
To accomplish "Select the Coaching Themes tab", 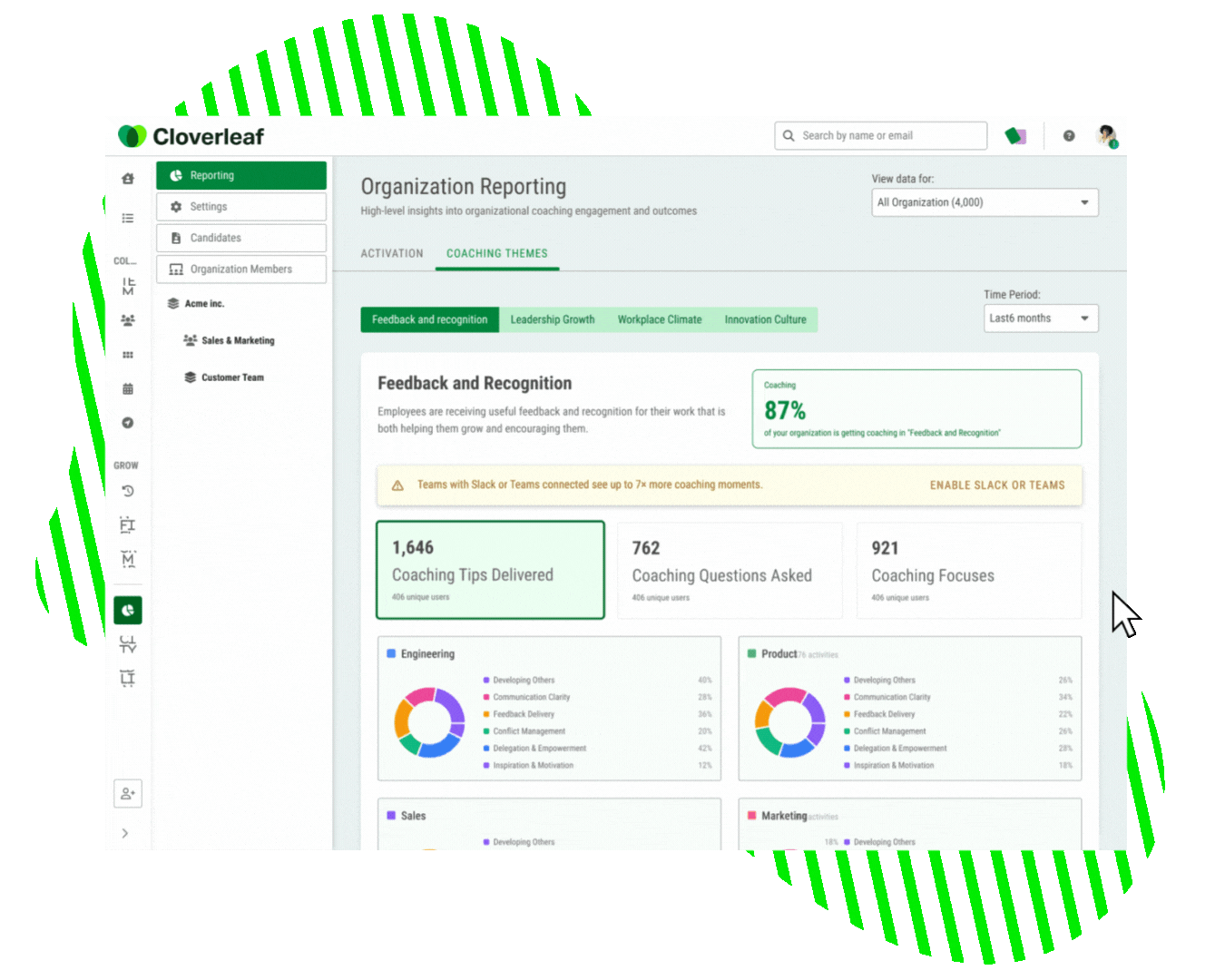I will tap(496, 253).
